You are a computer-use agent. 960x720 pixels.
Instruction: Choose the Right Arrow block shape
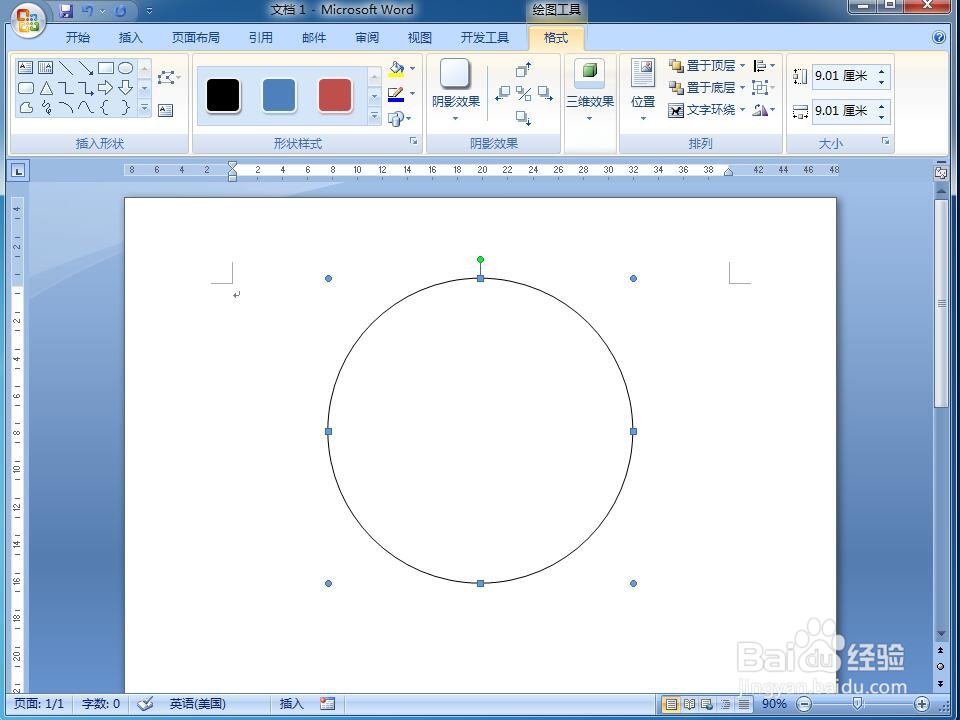pyautogui.click(x=106, y=88)
